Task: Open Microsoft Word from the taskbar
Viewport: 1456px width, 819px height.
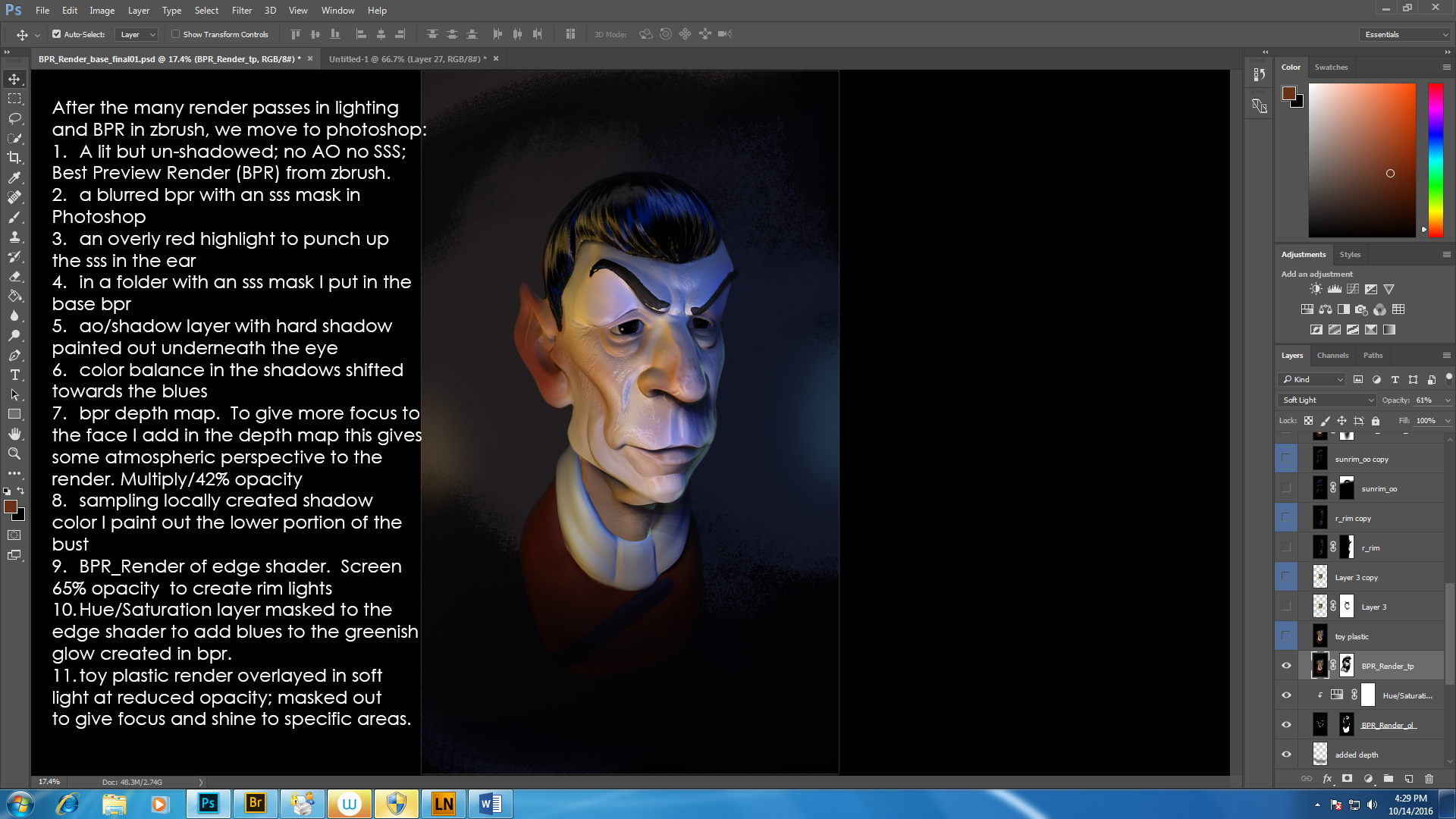Action: pyautogui.click(x=490, y=803)
